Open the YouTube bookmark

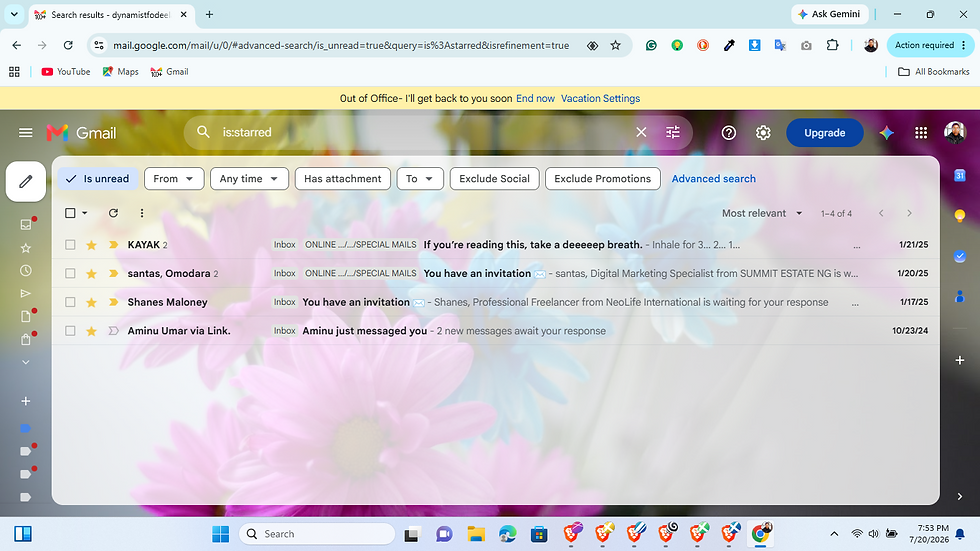(x=66, y=72)
